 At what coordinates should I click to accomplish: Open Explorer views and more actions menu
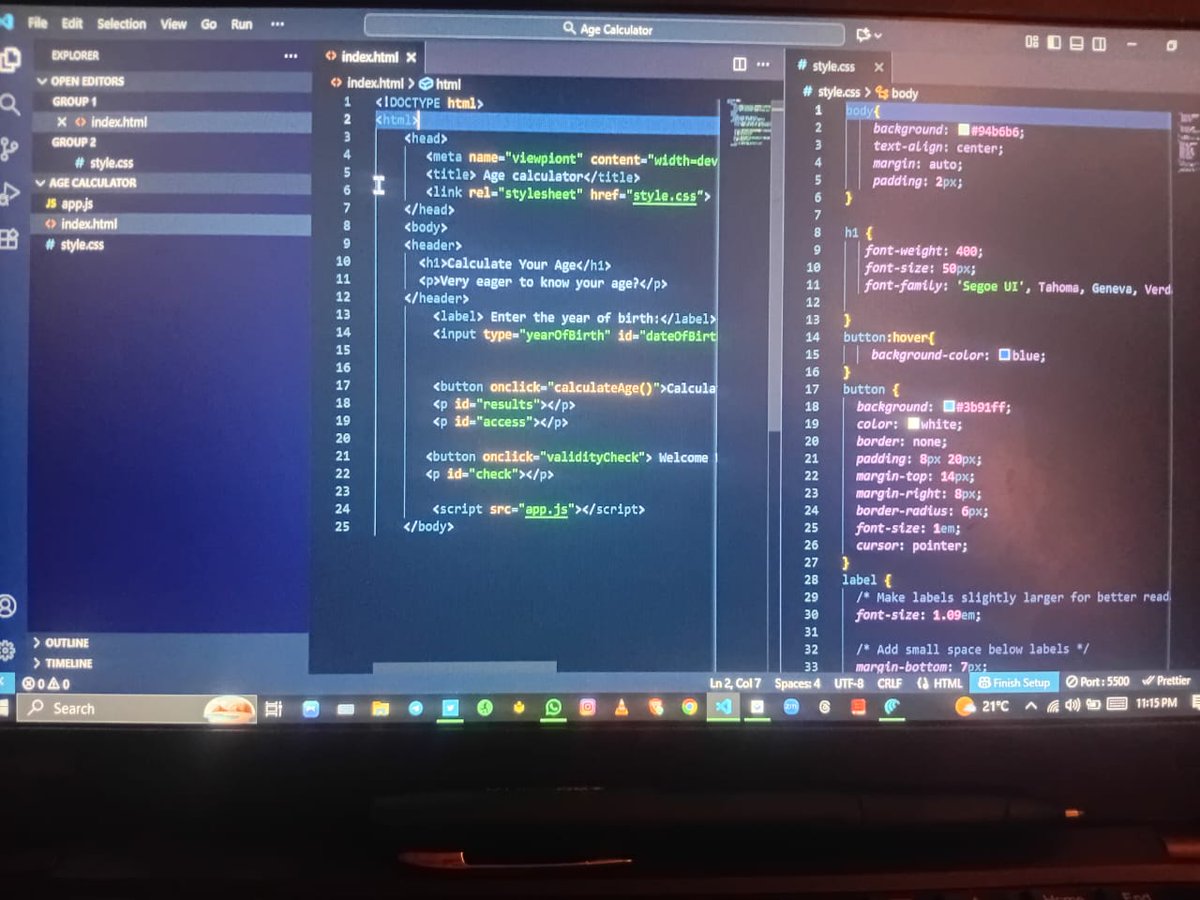(x=291, y=56)
